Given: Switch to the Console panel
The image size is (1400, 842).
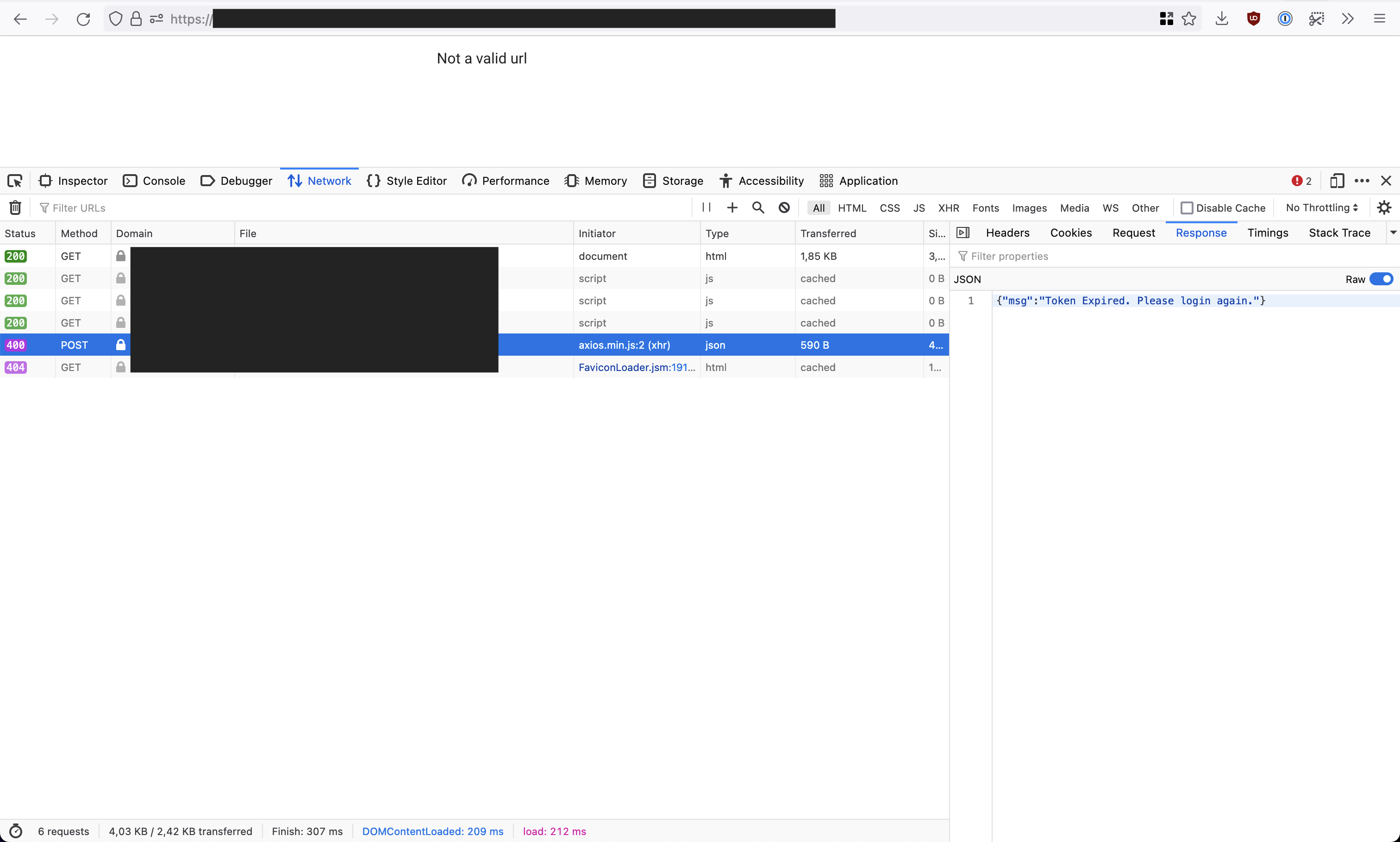Looking at the screenshot, I should pyautogui.click(x=154, y=181).
